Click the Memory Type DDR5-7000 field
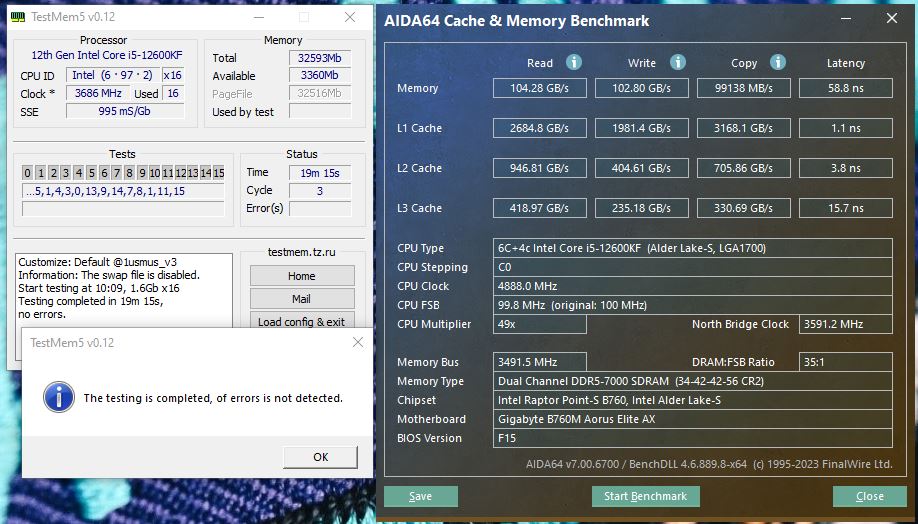This screenshot has width=918, height=524. click(x=693, y=381)
